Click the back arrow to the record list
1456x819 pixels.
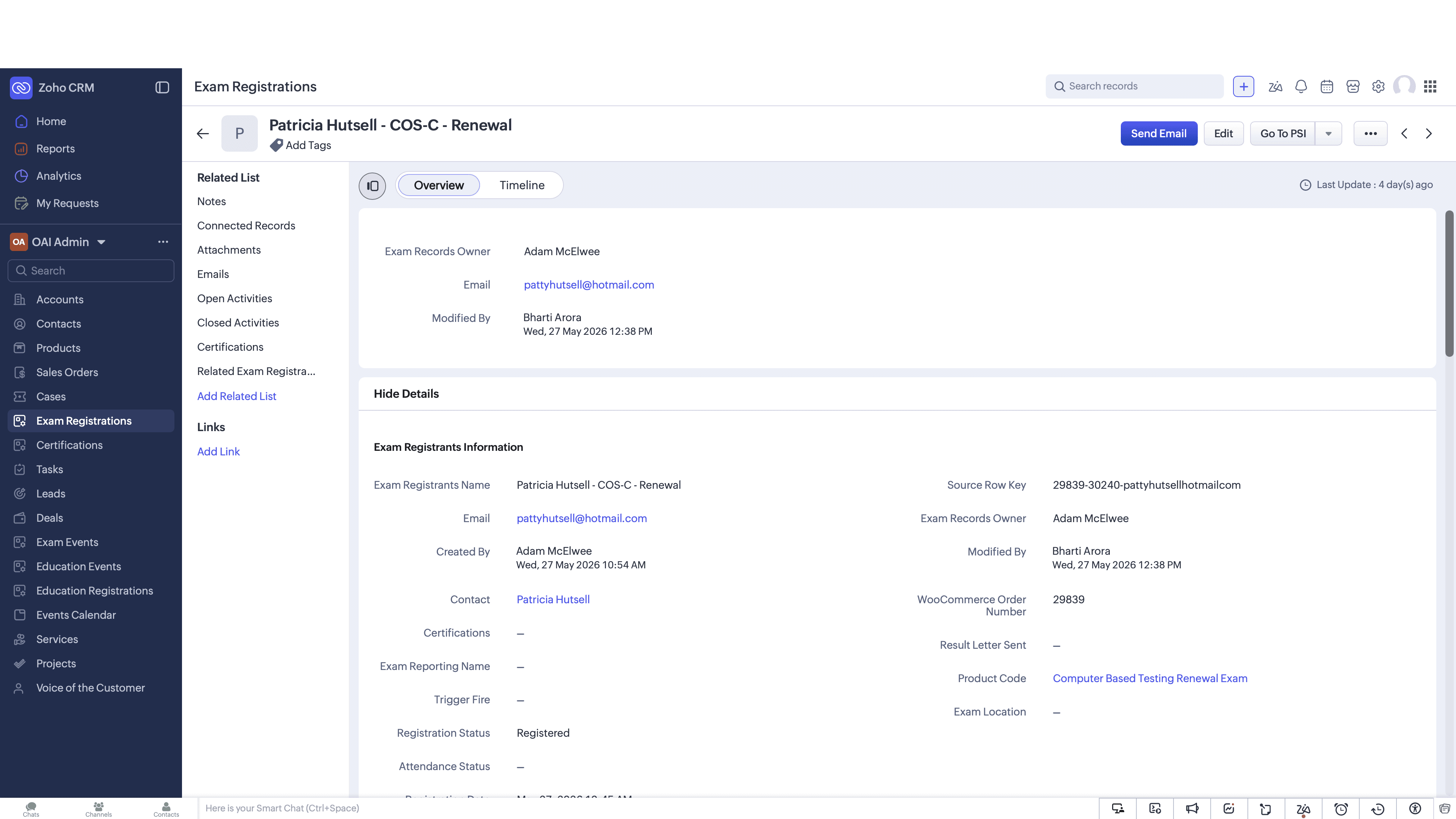tap(203, 134)
